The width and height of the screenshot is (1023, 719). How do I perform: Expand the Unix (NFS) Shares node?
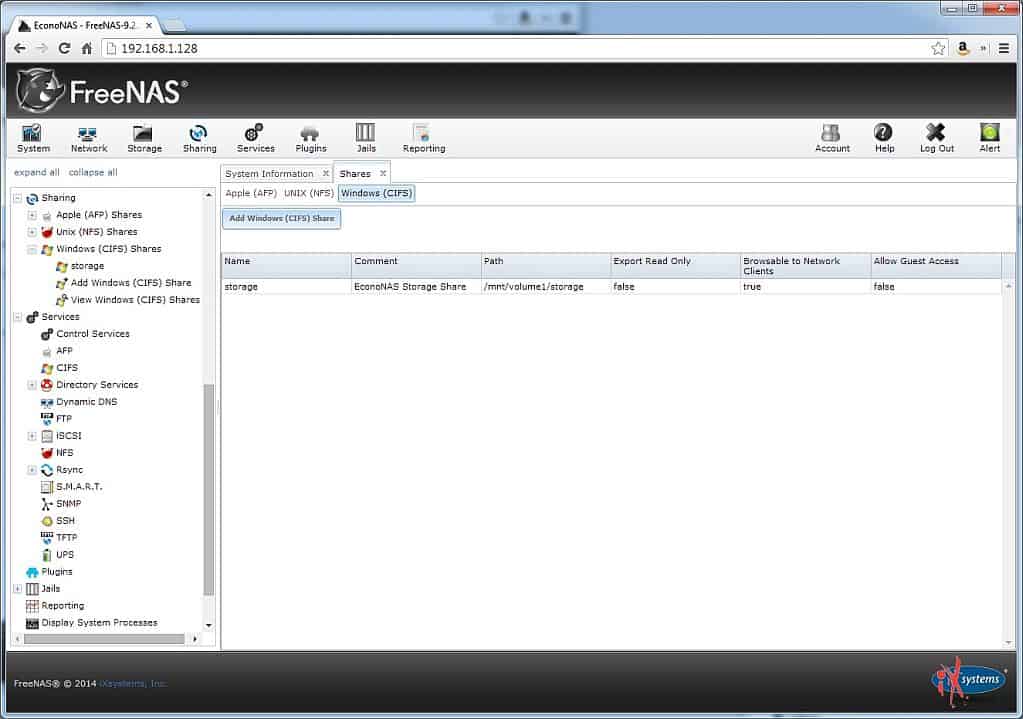pos(32,232)
